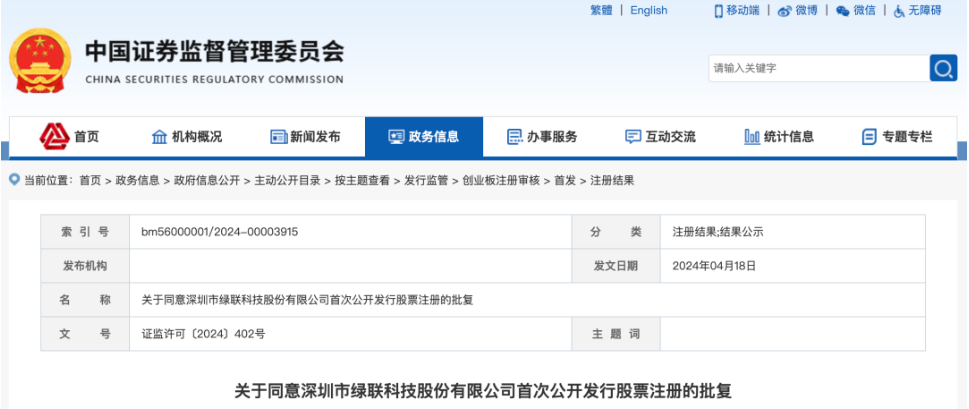Open the 统计信息 navigation tab
The height and width of the screenshot is (409, 969).
779,137
